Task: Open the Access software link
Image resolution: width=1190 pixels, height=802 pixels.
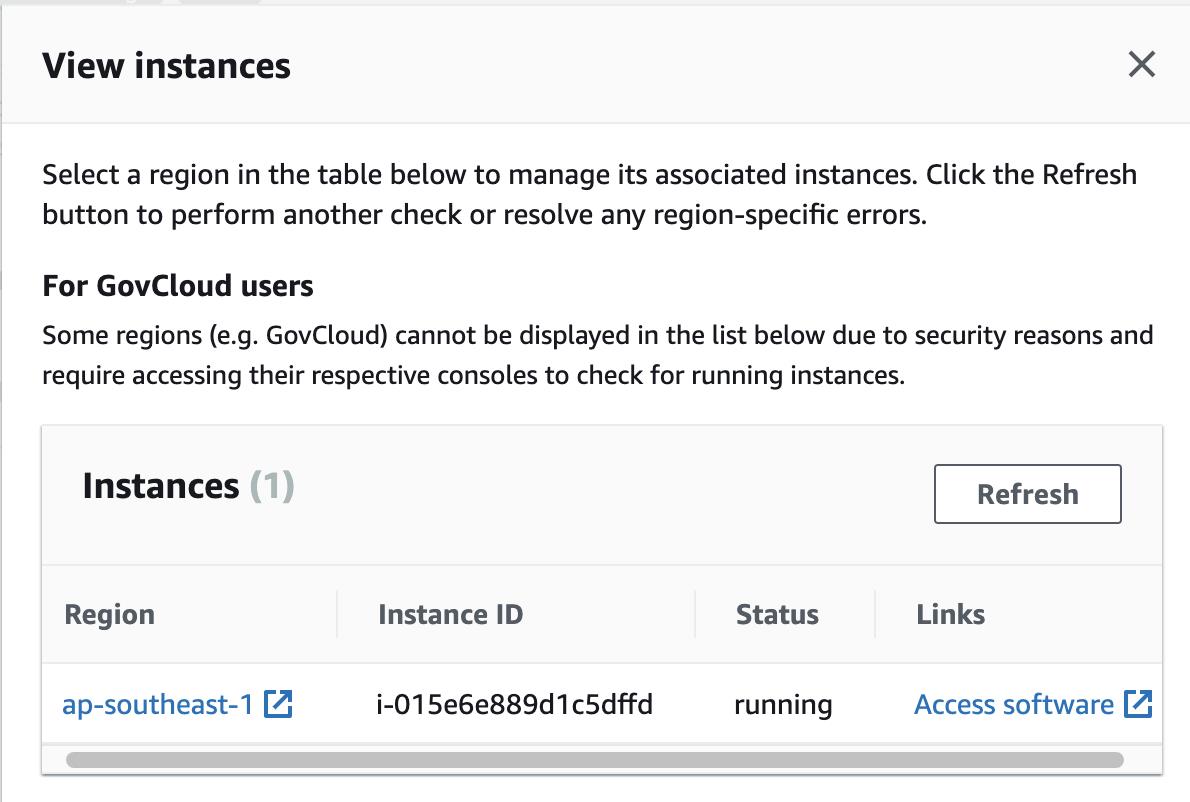Action: (1013, 704)
